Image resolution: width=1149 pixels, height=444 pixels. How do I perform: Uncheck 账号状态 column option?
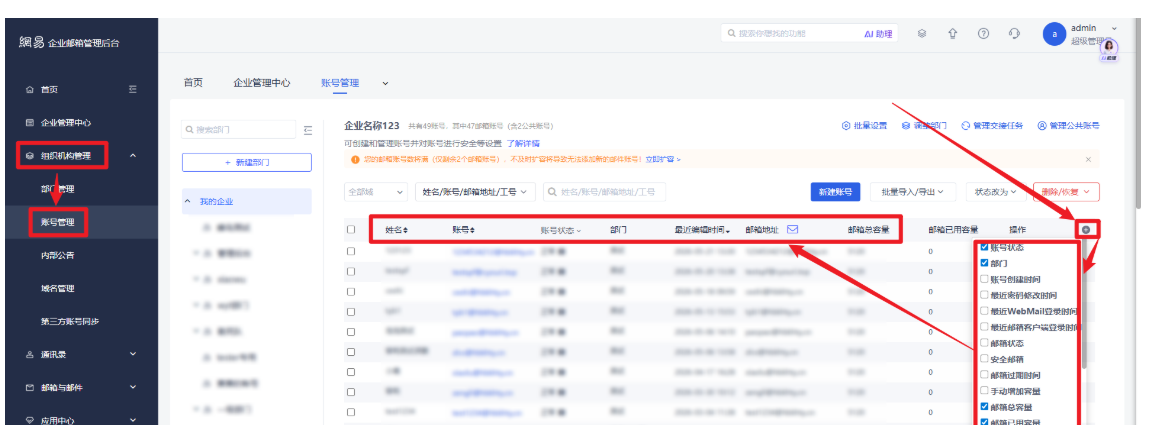[x=985, y=248]
